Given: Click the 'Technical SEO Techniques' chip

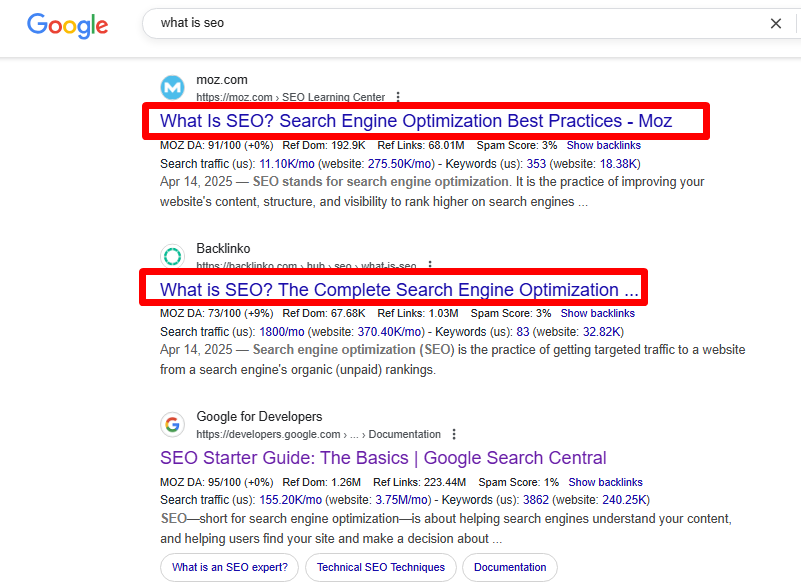Looking at the screenshot, I should point(380,567).
